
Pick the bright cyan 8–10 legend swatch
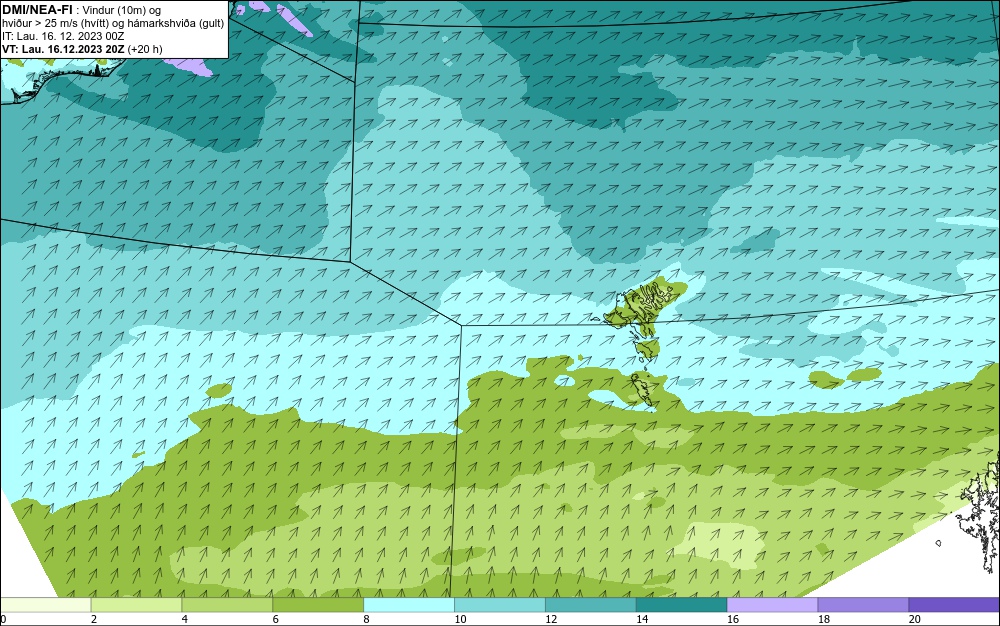(x=409, y=605)
